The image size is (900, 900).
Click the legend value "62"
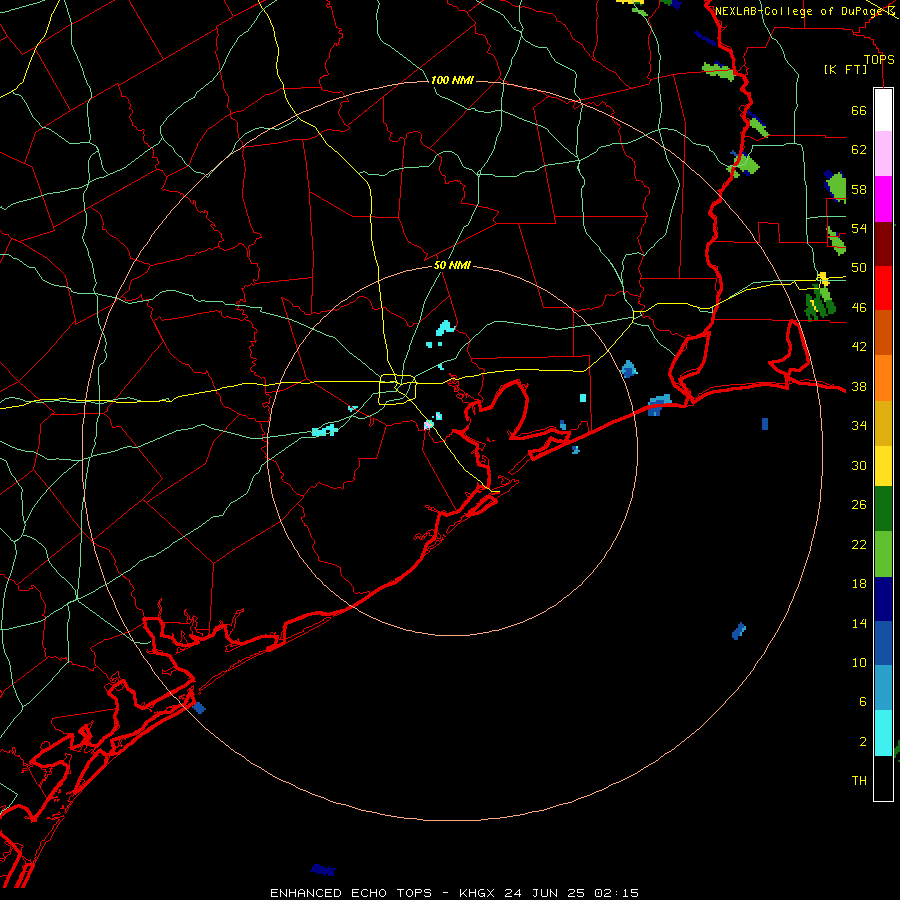pyautogui.click(x=859, y=150)
